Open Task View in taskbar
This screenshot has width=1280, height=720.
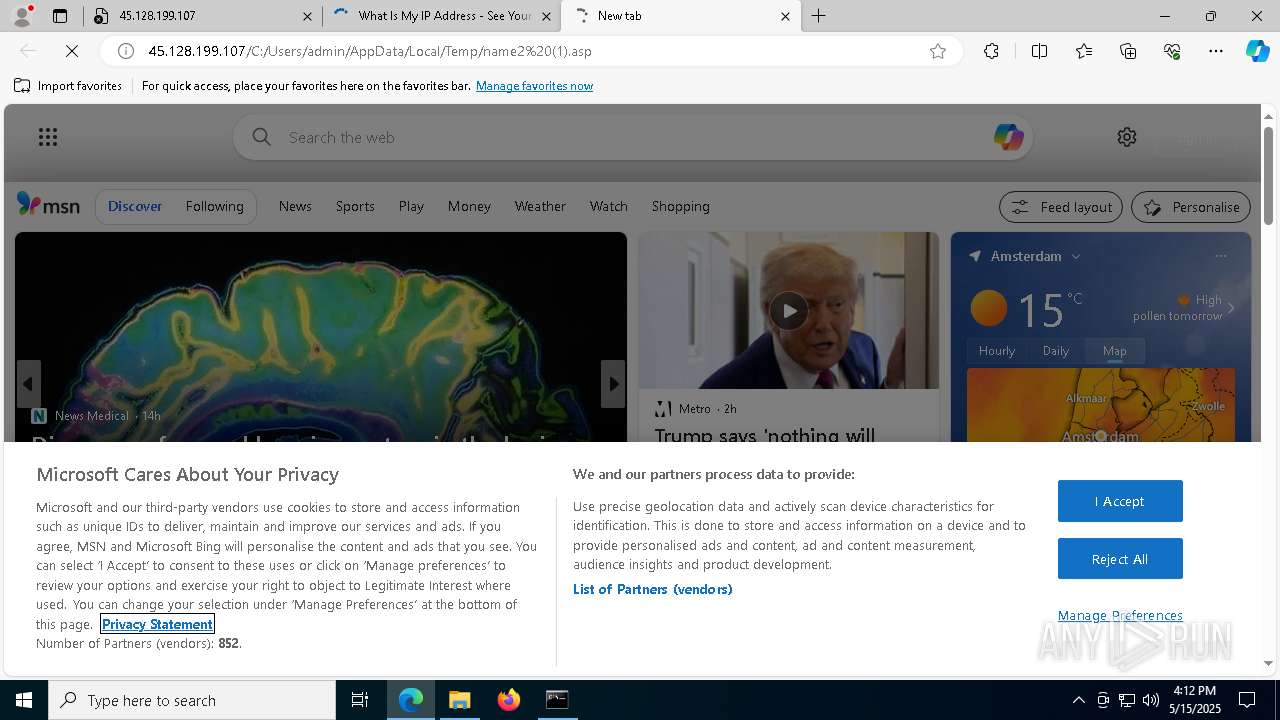360,700
